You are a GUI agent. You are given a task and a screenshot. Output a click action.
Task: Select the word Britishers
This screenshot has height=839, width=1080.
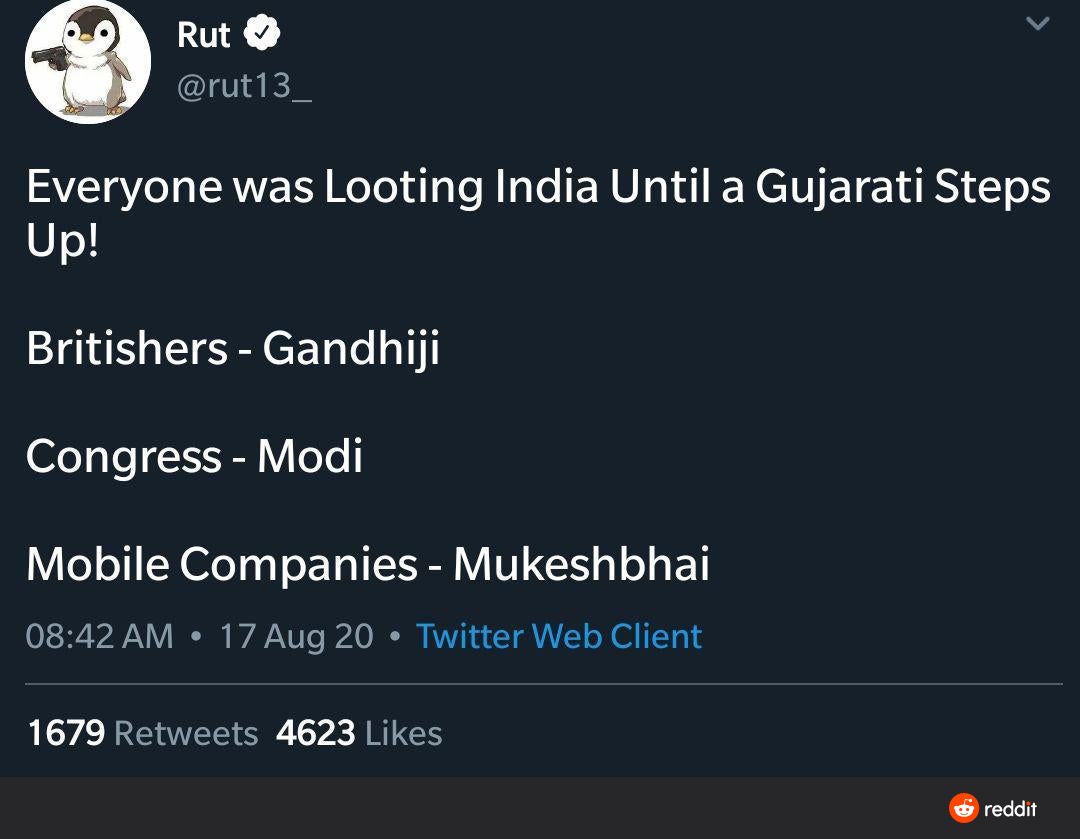pos(127,348)
